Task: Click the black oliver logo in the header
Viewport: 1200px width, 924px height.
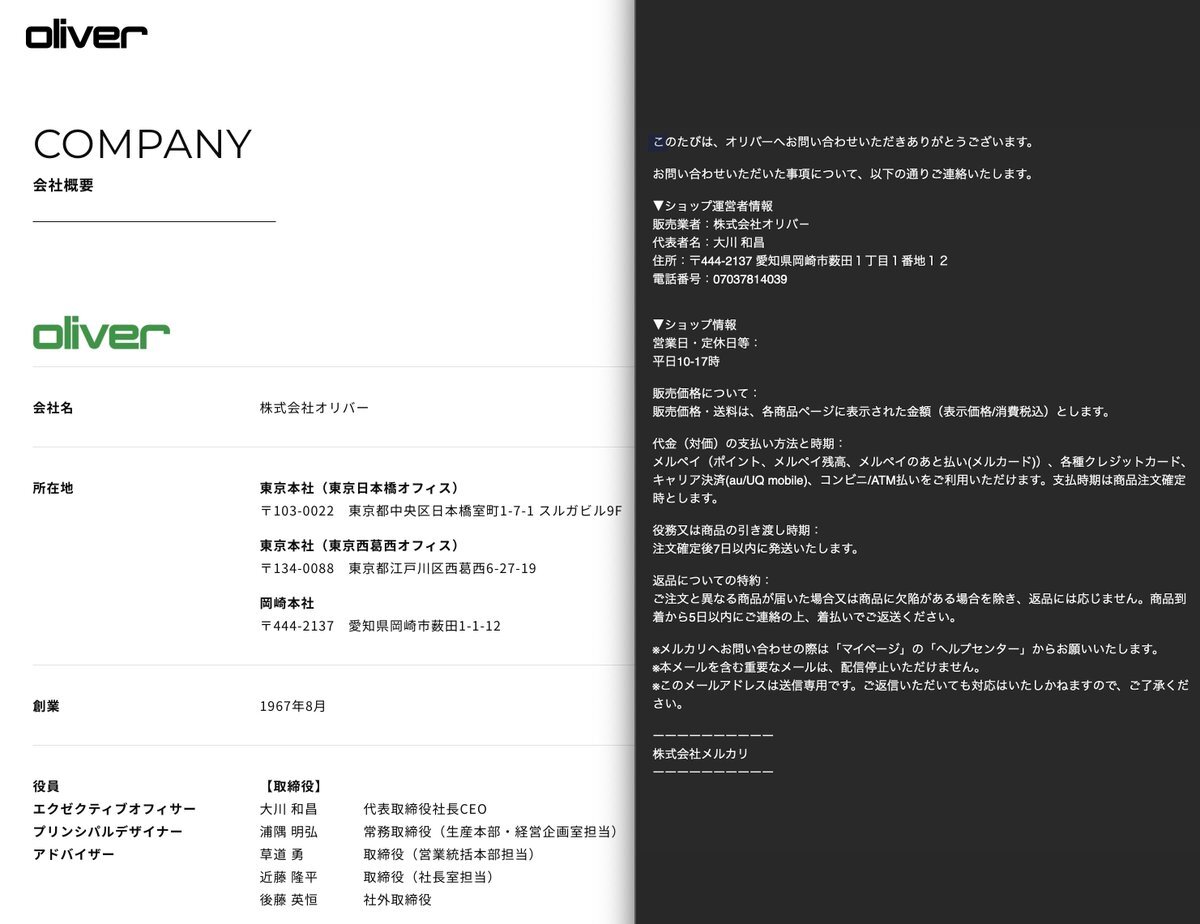Action: (86, 34)
